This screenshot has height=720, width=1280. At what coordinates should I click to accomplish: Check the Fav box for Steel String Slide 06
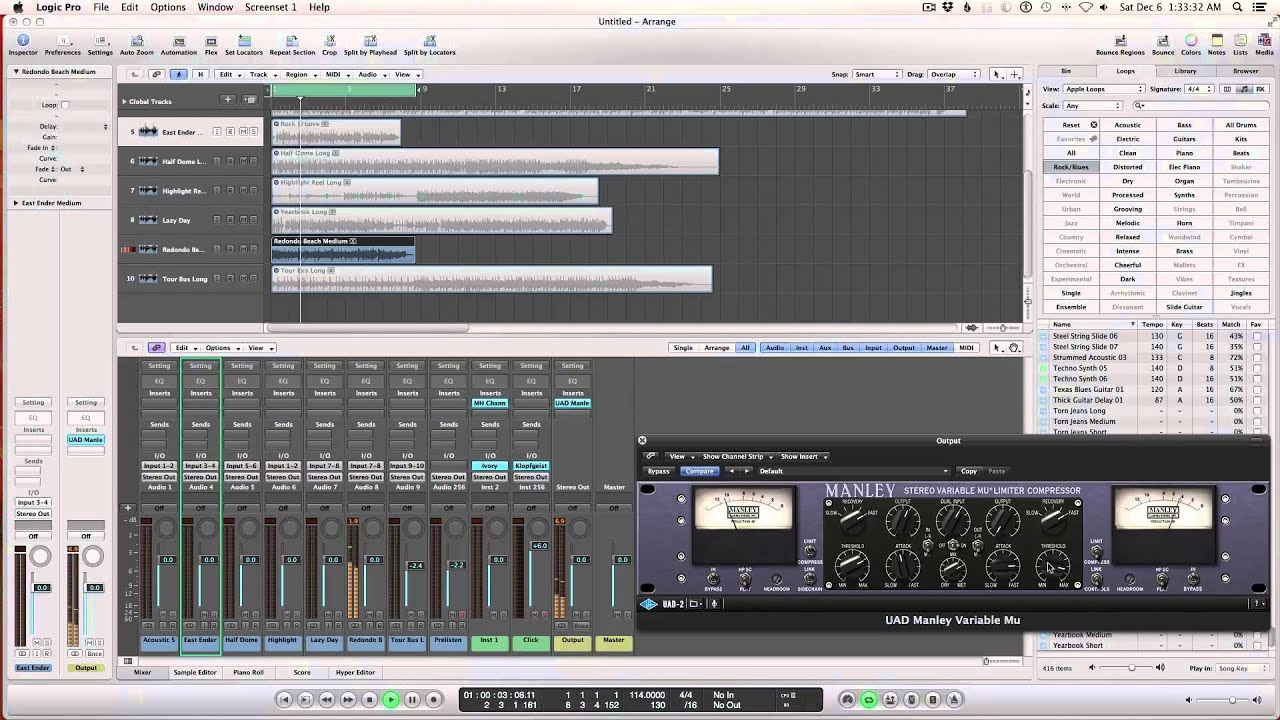[x=1257, y=336]
